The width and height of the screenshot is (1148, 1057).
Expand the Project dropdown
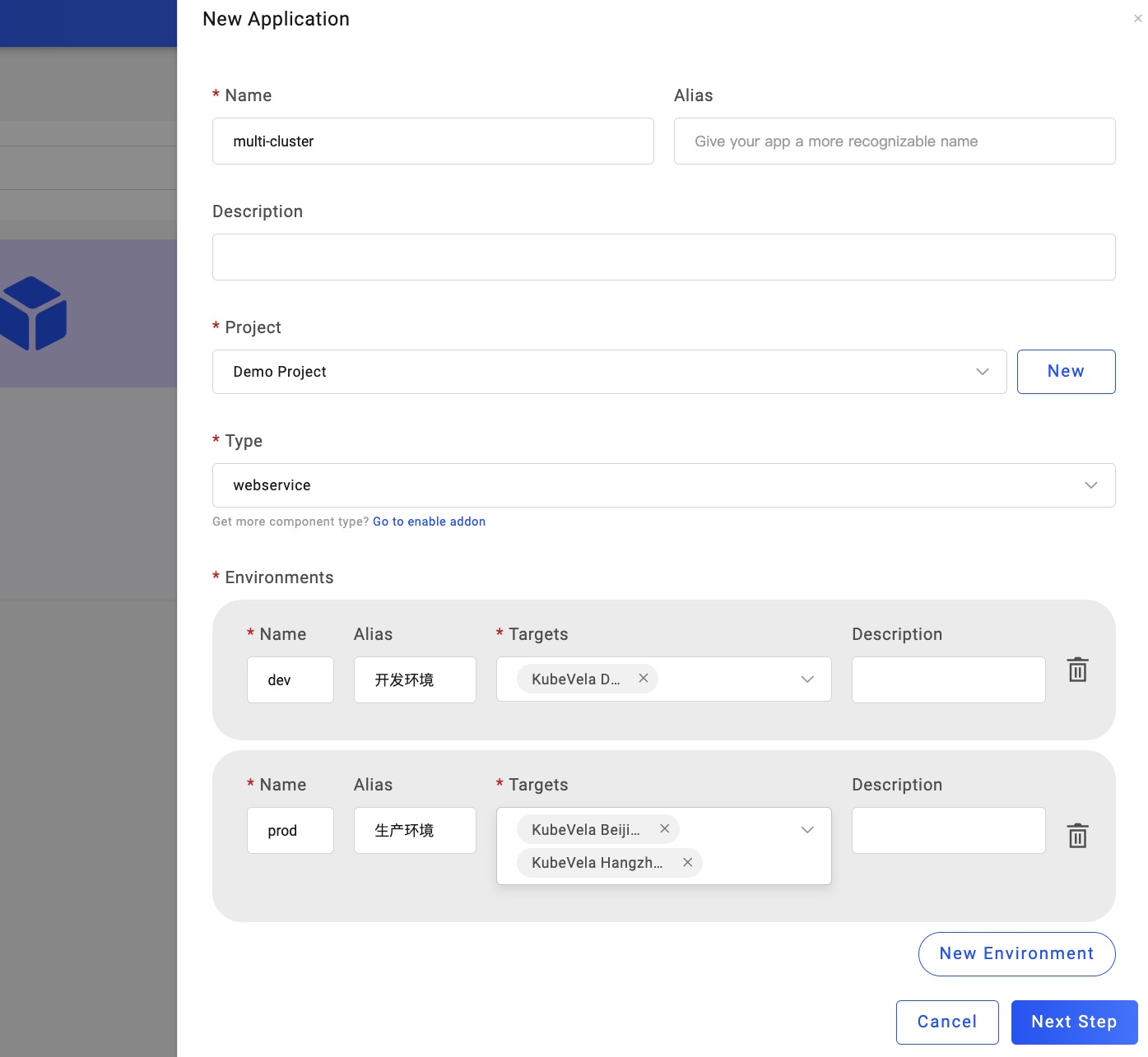tap(982, 372)
